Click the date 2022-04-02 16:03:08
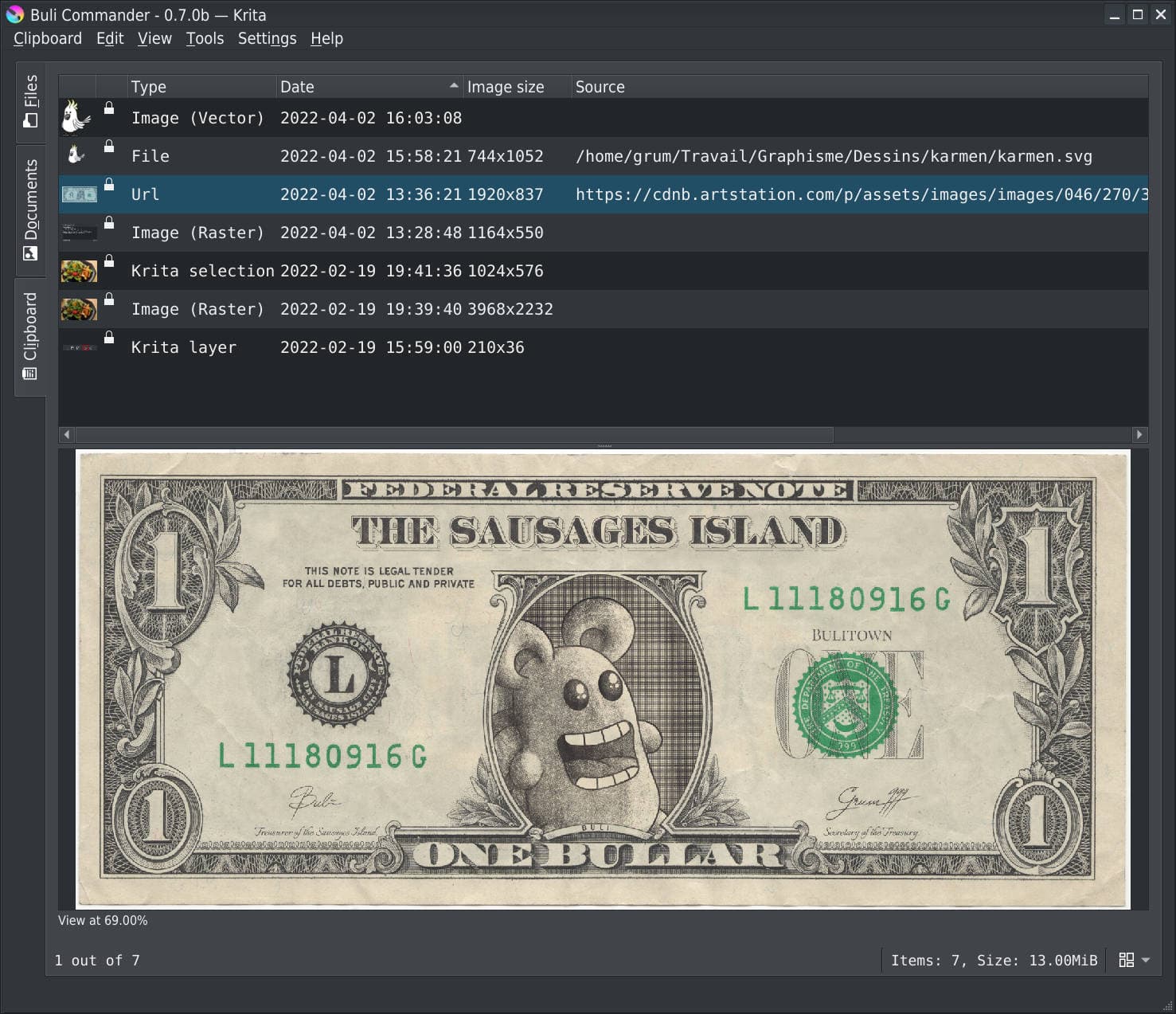The width and height of the screenshot is (1176, 1014). pyautogui.click(x=371, y=118)
